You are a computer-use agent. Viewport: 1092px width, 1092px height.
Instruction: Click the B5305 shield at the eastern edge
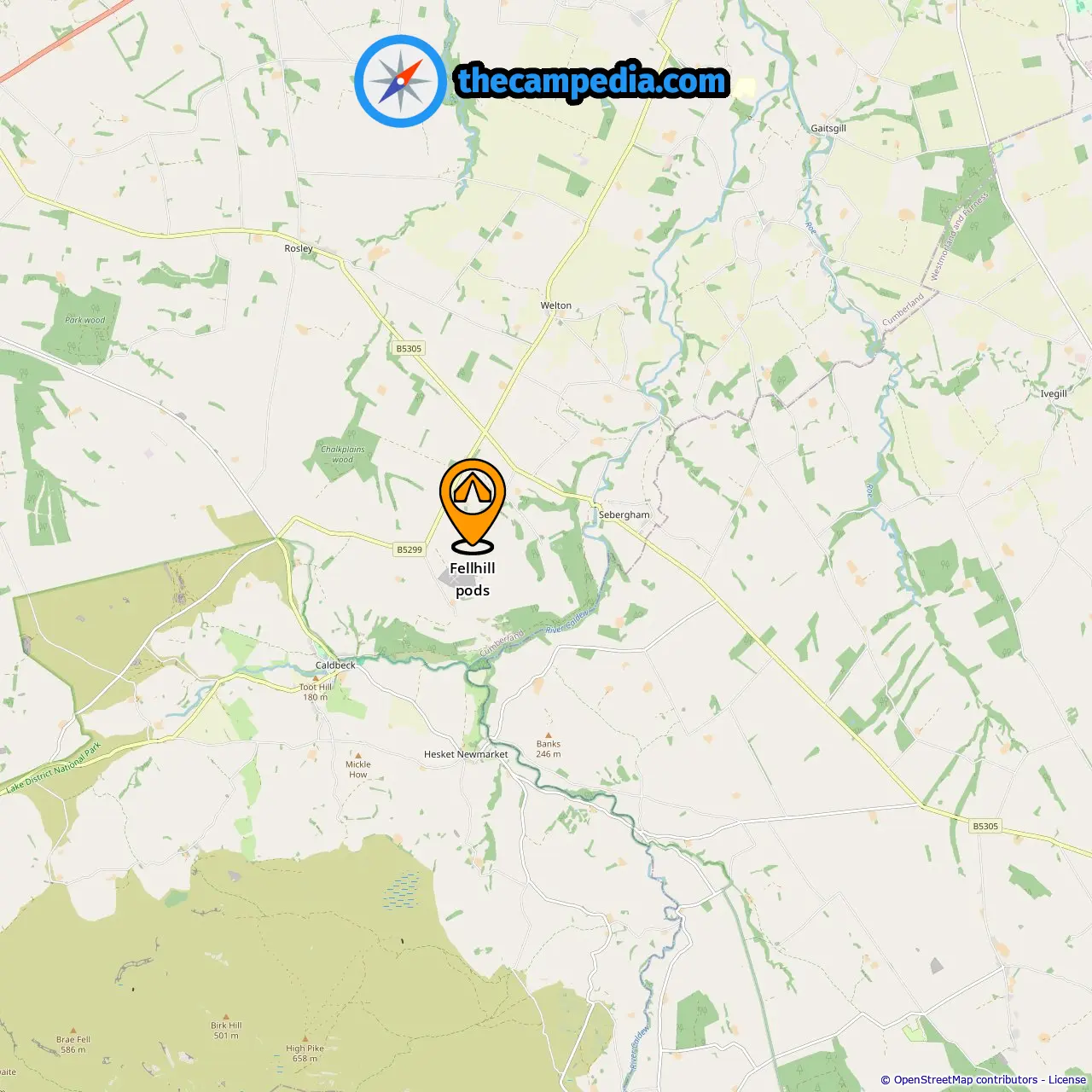click(x=985, y=826)
